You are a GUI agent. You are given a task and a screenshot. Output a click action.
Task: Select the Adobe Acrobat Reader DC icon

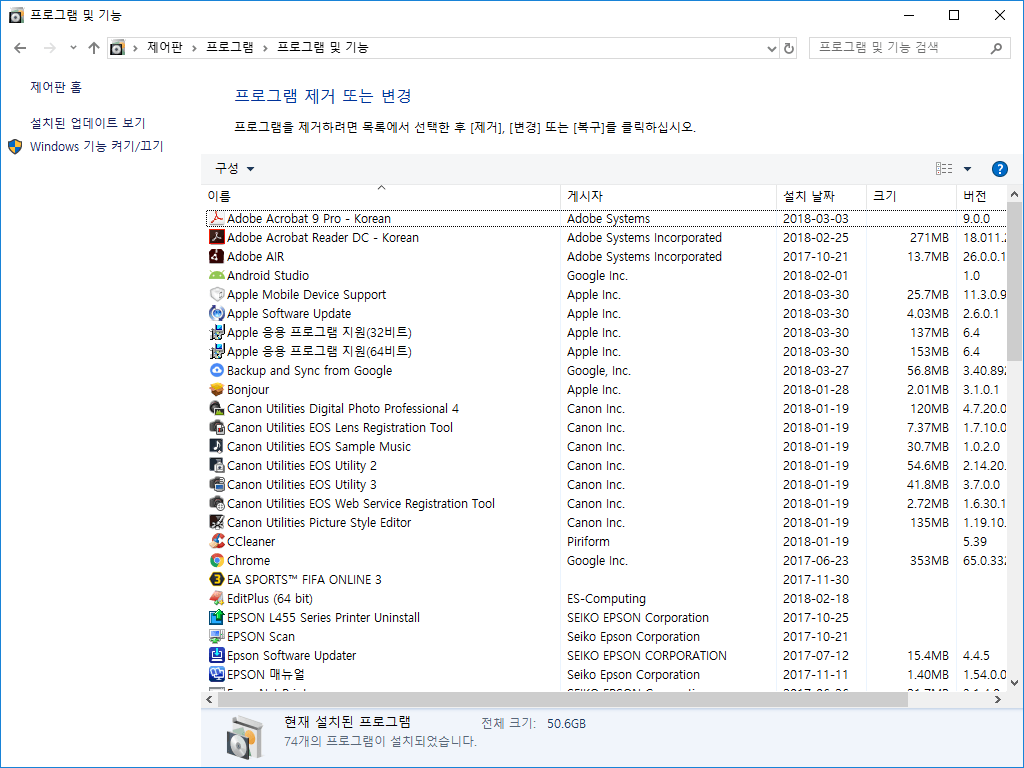coord(217,237)
